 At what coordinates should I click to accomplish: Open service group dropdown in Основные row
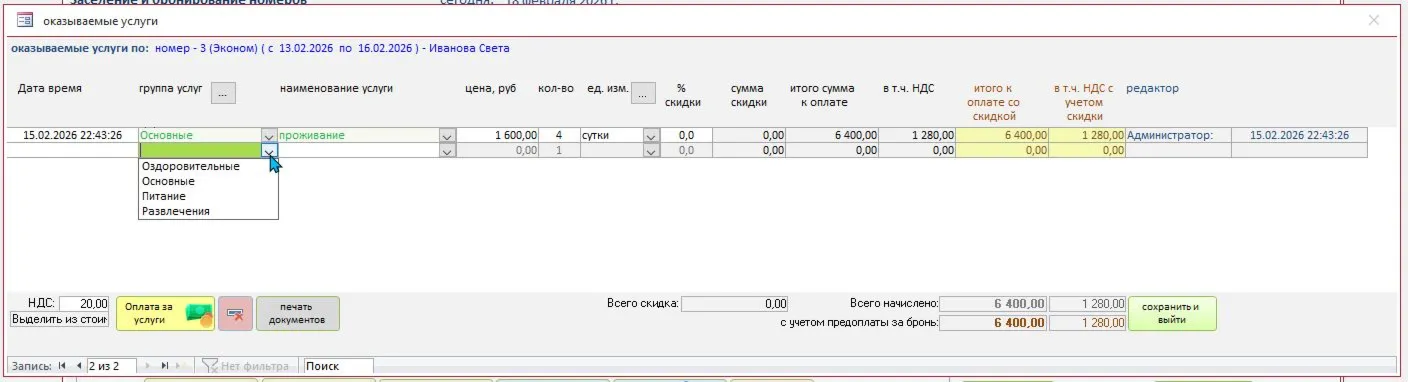pyautogui.click(x=269, y=135)
